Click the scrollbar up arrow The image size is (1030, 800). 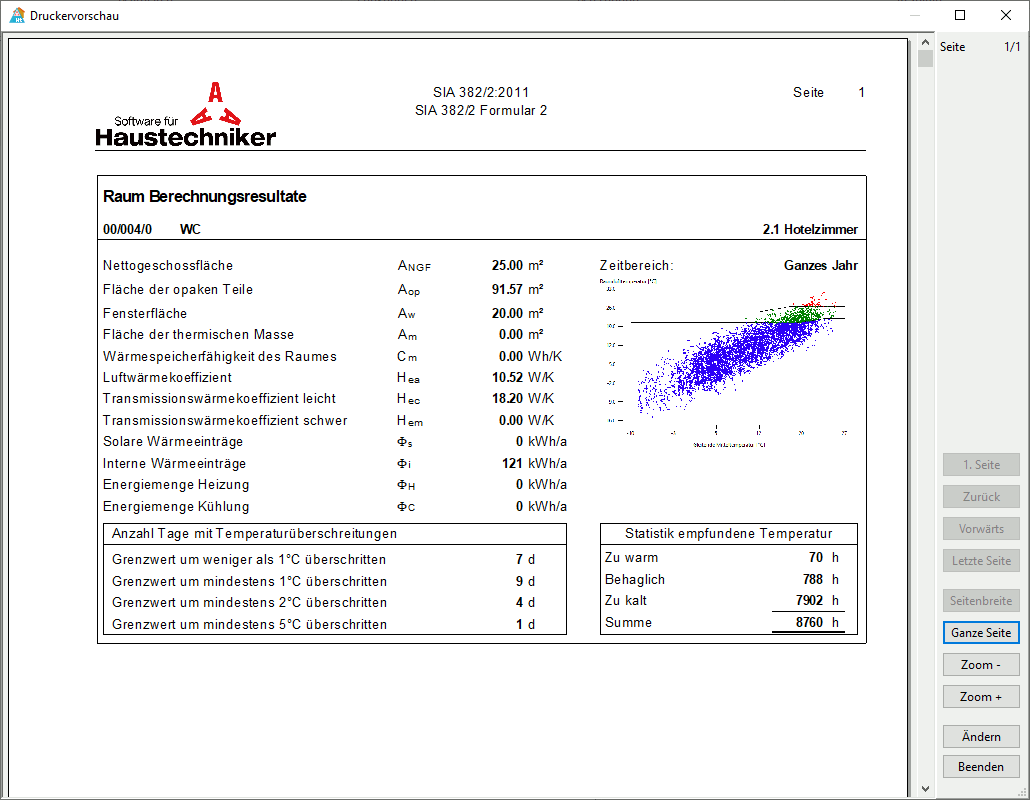tap(925, 42)
